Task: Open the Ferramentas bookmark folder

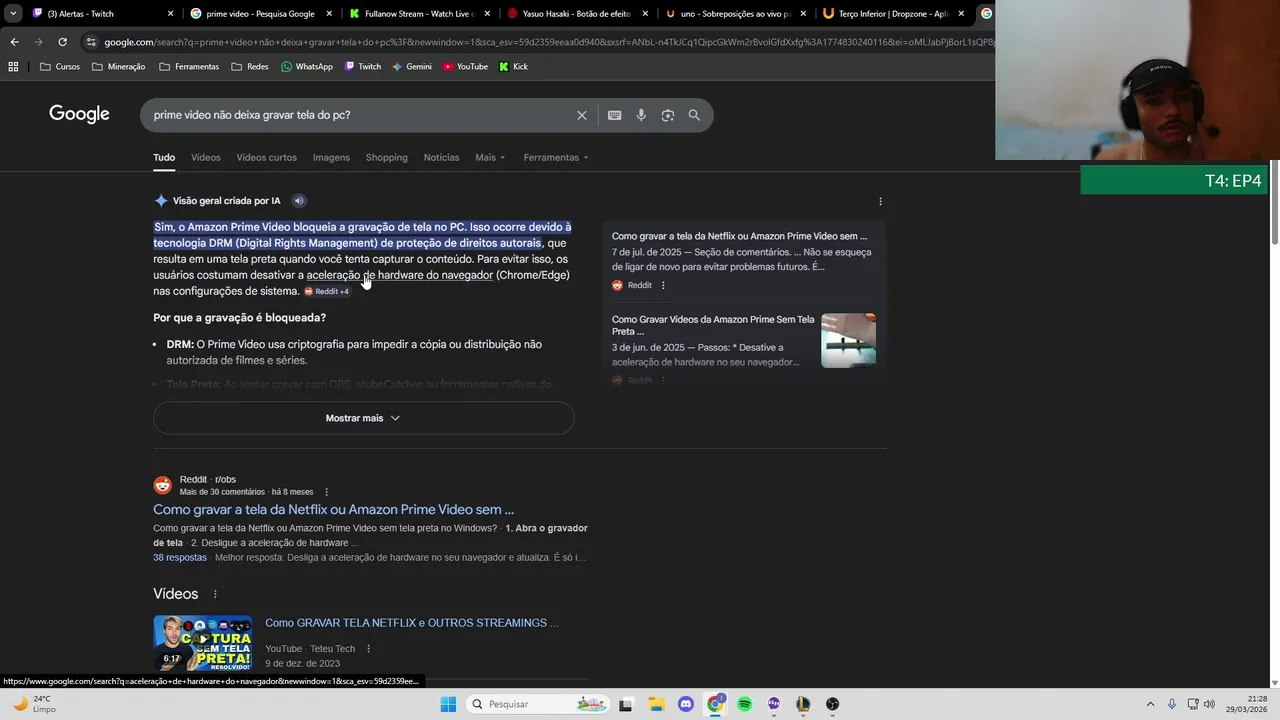Action: [188, 66]
